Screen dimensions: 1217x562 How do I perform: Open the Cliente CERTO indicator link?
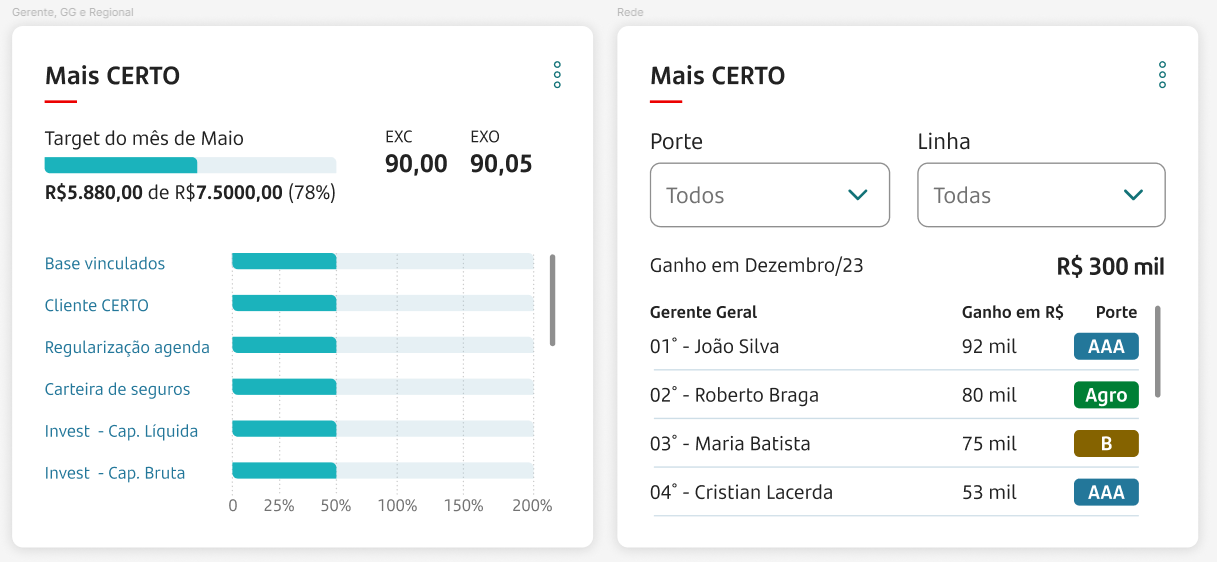coord(97,306)
